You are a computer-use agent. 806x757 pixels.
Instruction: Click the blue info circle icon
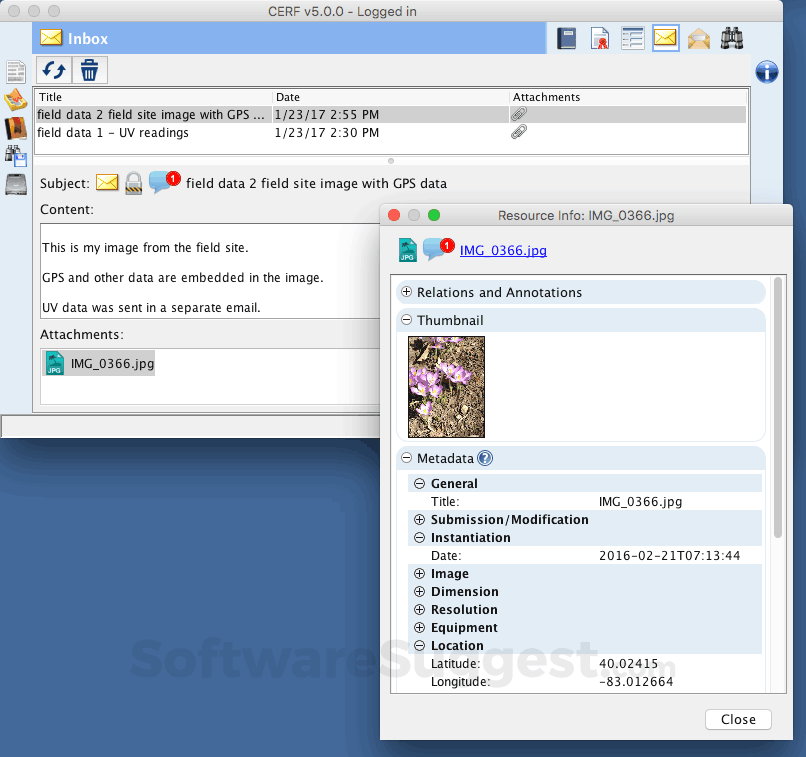tap(765, 72)
